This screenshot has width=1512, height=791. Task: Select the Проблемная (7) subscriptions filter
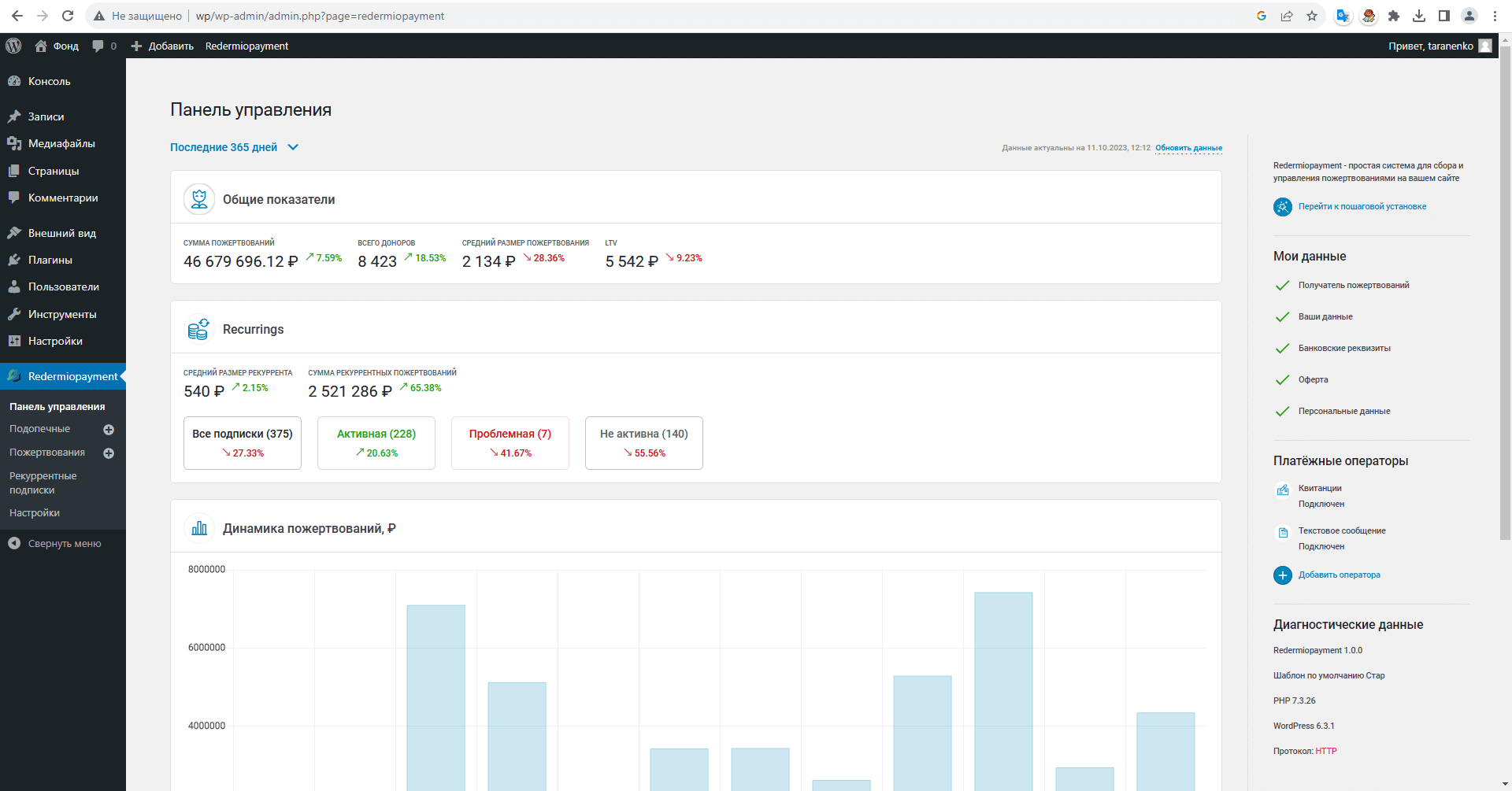click(x=510, y=442)
